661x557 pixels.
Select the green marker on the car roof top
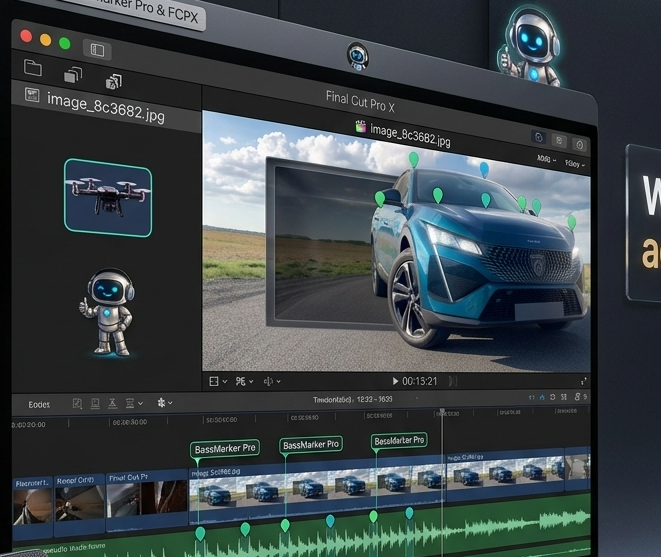(414, 159)
